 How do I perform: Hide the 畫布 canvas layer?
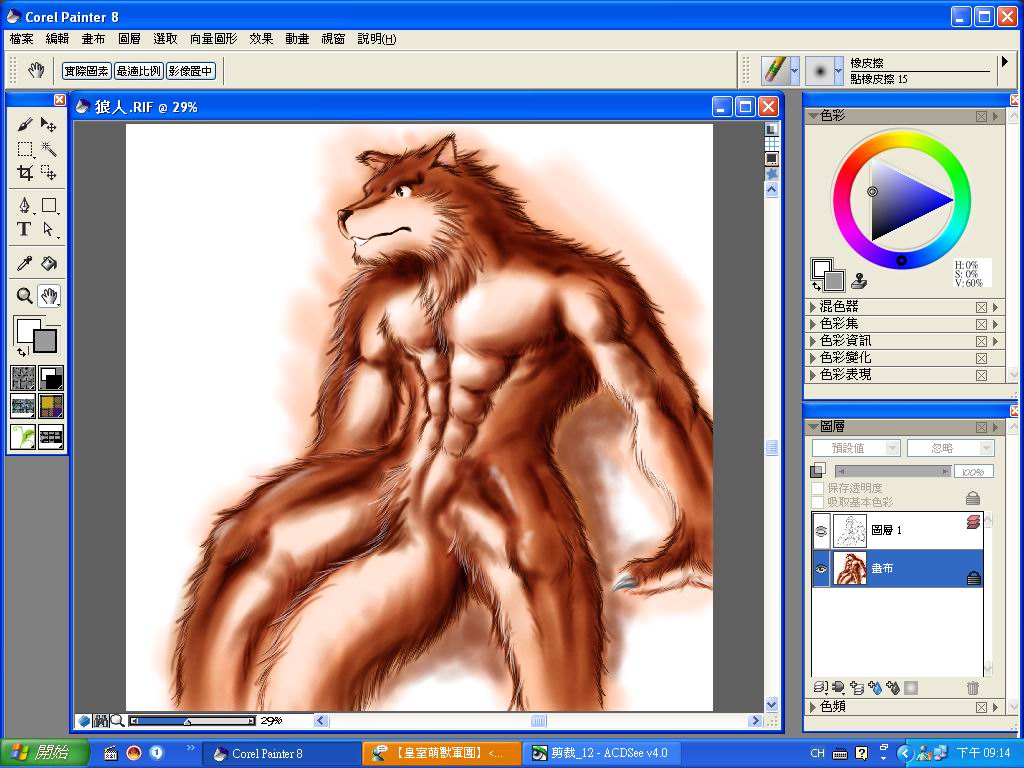point(821,568)
